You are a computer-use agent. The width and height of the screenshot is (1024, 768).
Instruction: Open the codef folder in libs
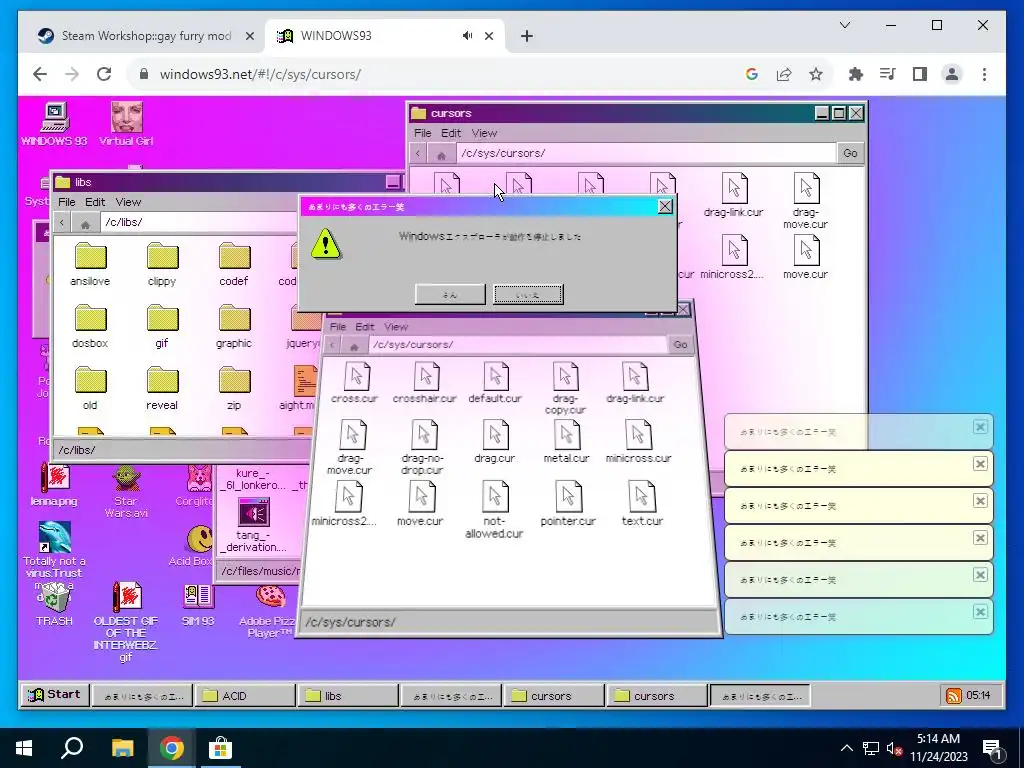coord(234,264)
